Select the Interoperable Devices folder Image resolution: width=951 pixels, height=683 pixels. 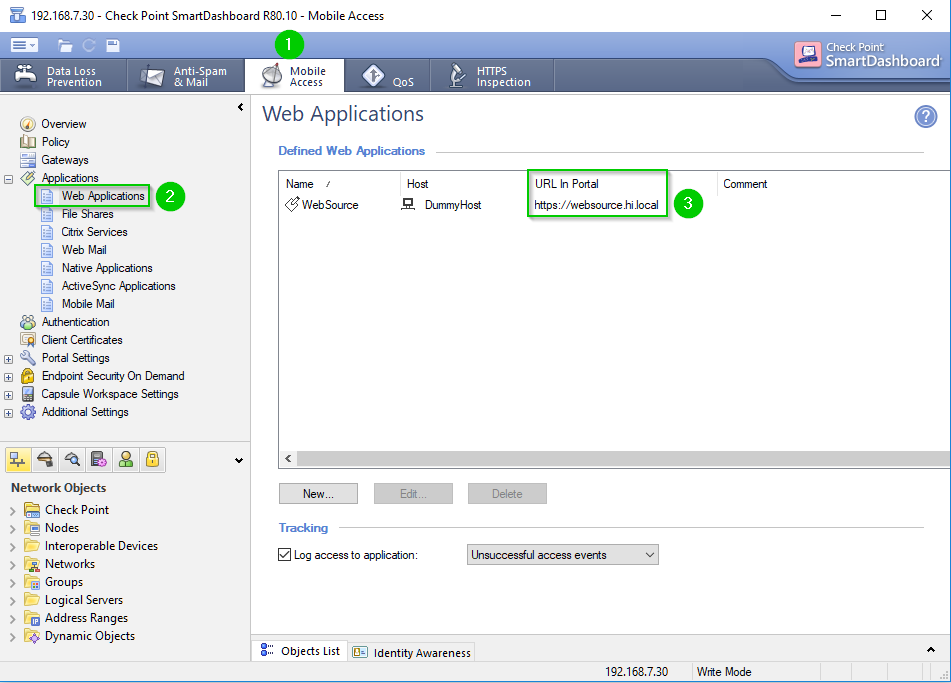click(x=91, y=546)
